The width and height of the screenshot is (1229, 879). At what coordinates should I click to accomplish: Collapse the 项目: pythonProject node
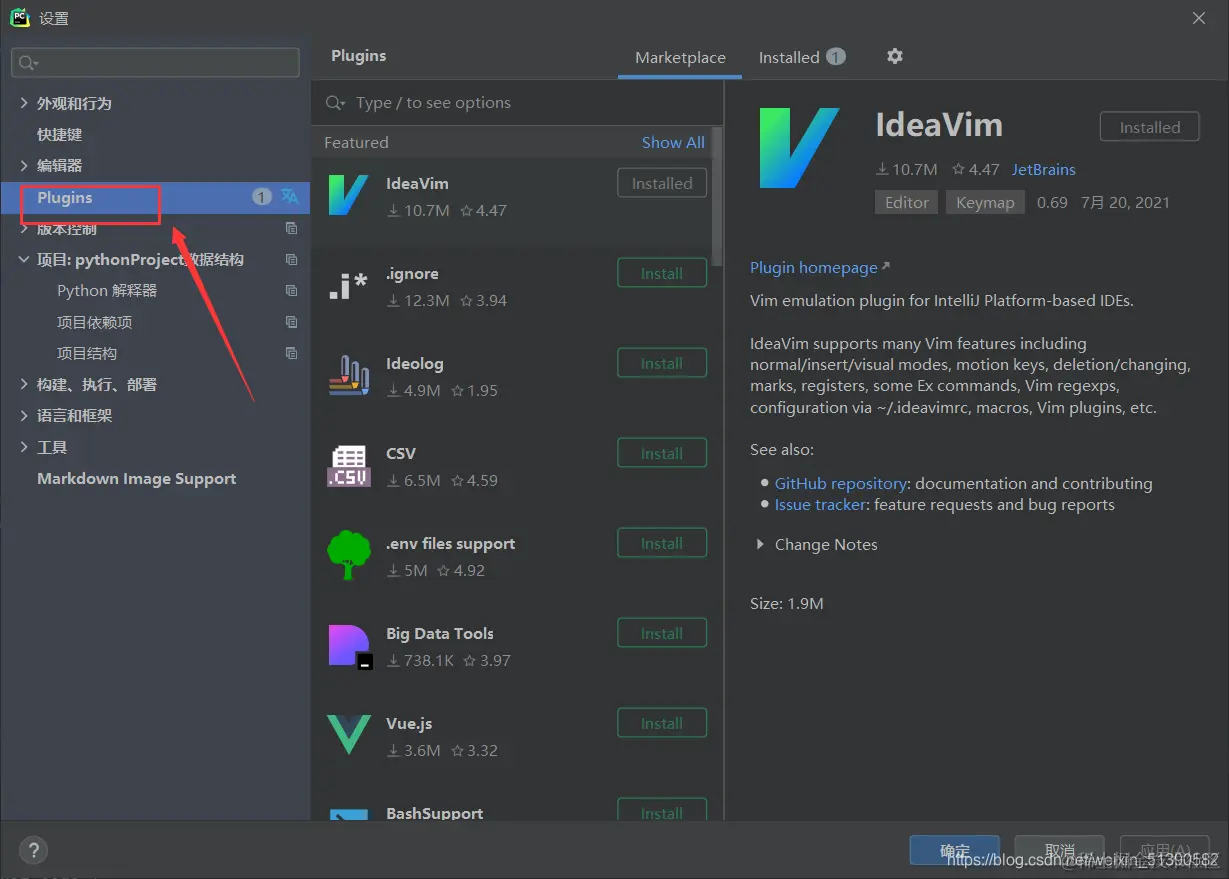coord(25,259)
